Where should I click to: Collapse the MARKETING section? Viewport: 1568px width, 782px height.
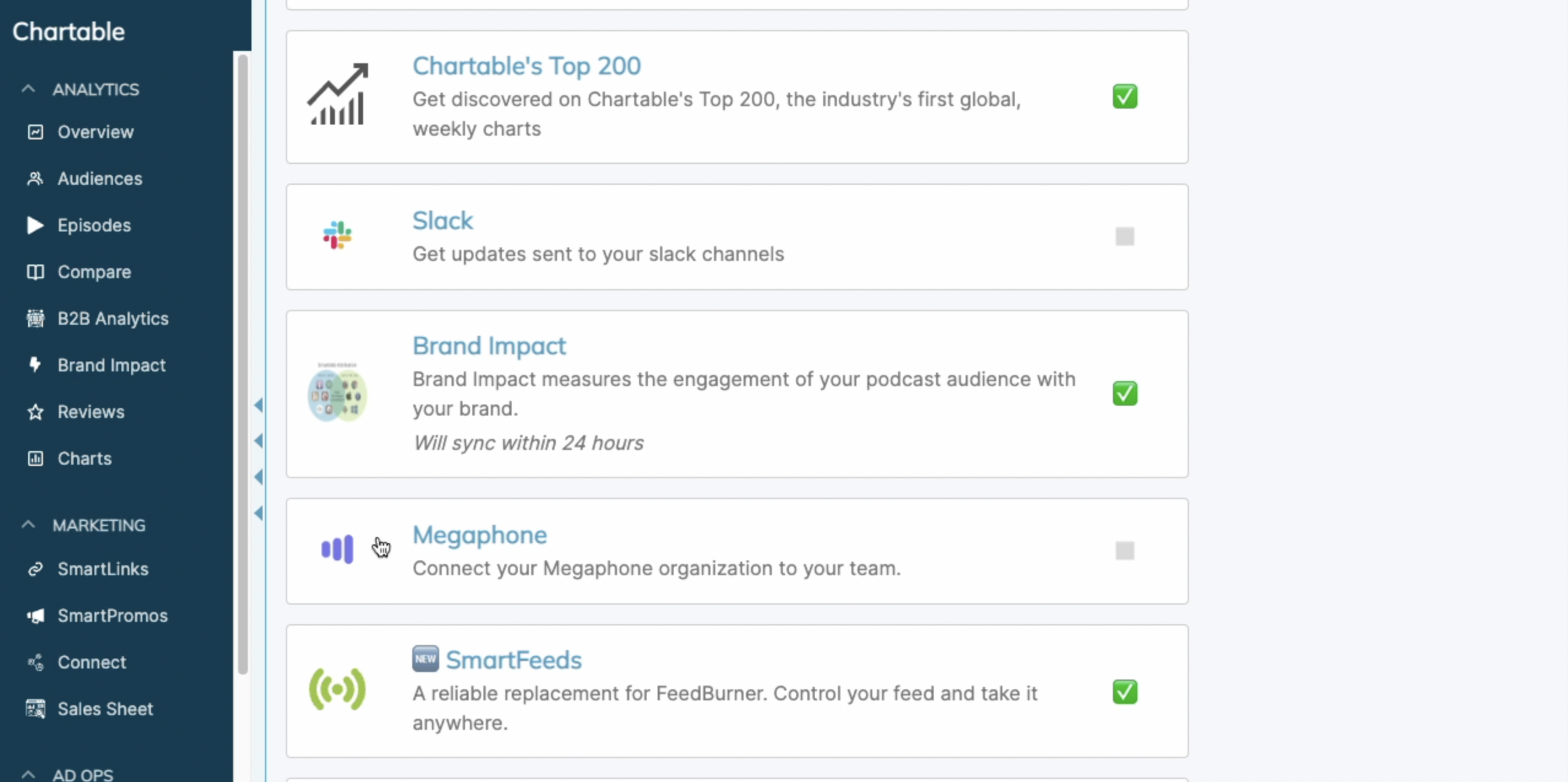tap(28, 525)
